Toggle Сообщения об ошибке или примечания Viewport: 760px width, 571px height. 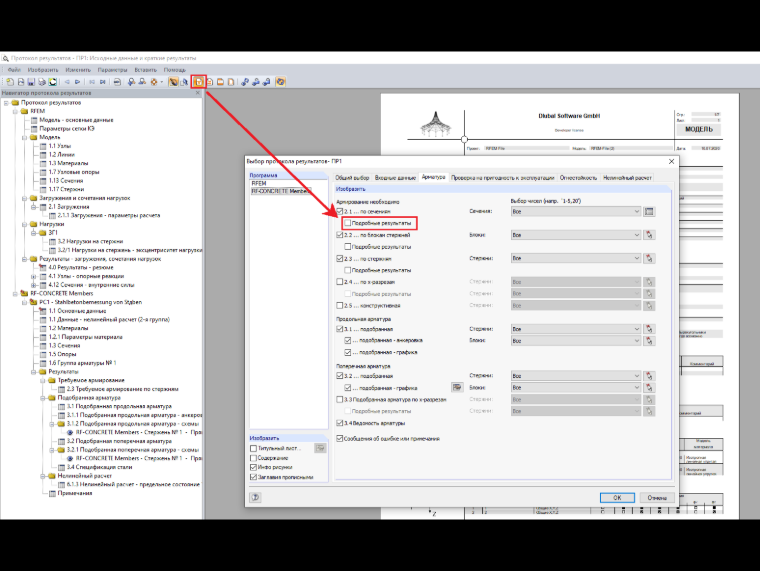(340, 438)
